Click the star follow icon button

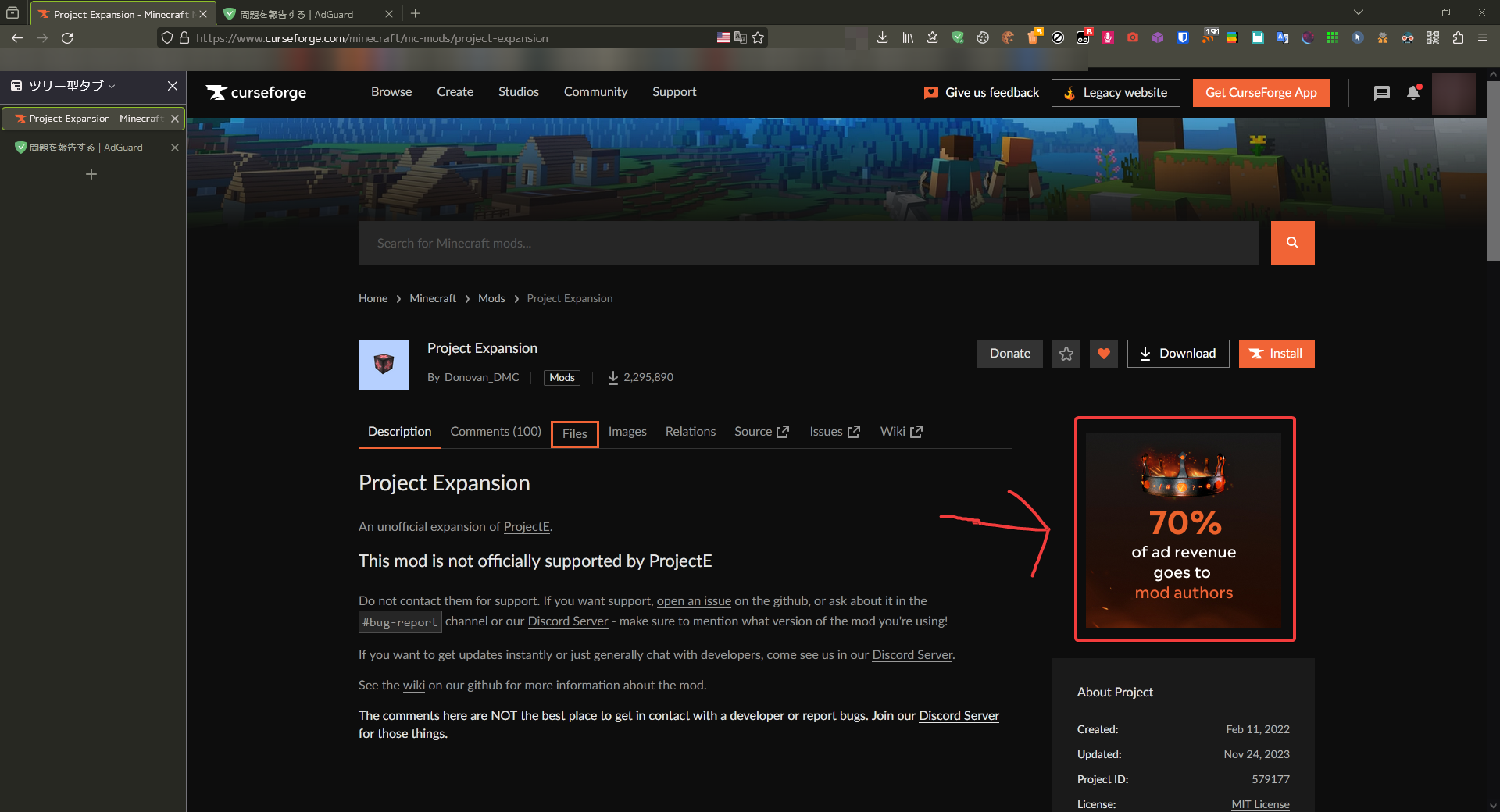(x=1066, y=354)
